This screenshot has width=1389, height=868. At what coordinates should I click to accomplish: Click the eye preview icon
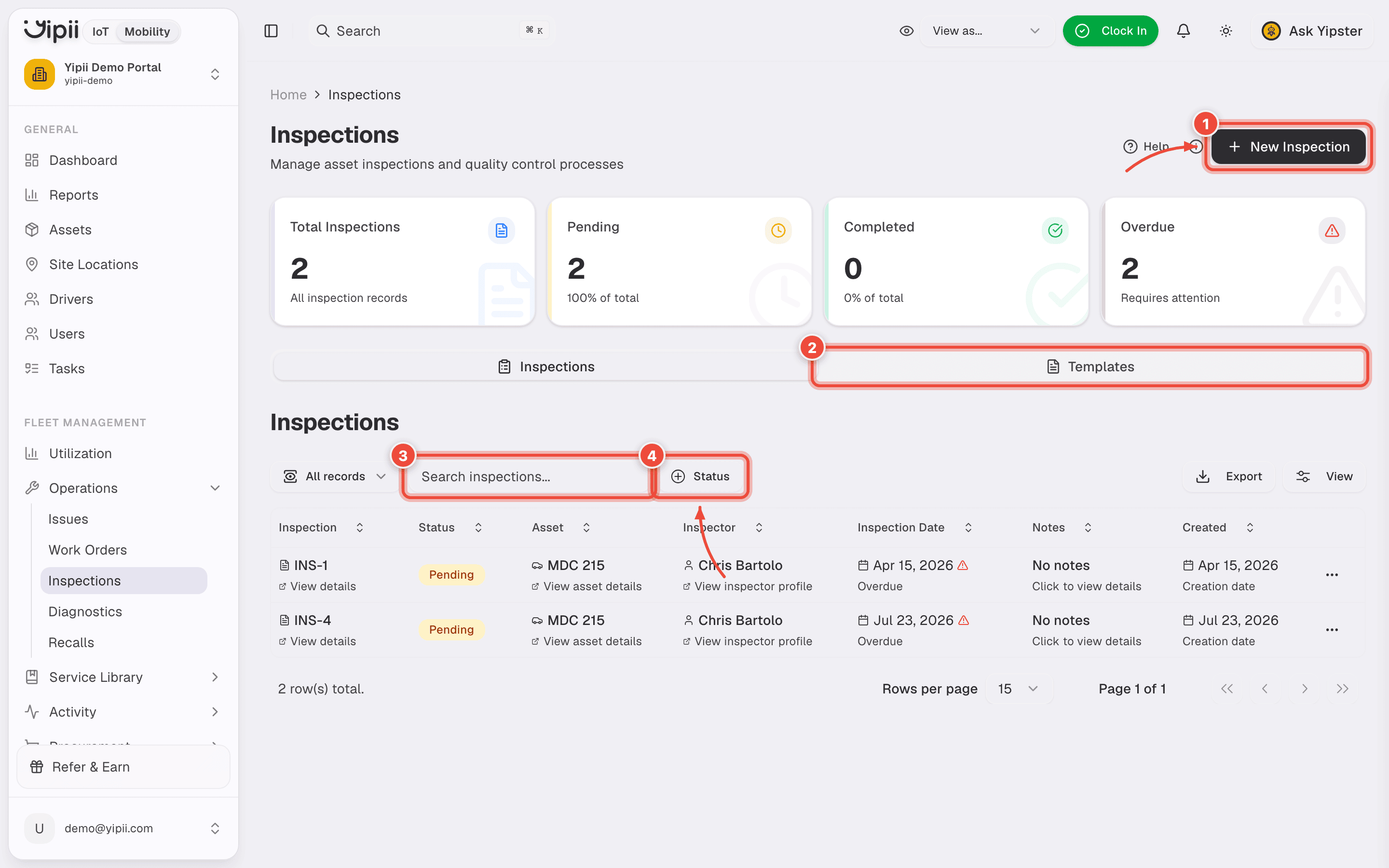[x=906, y=31]
